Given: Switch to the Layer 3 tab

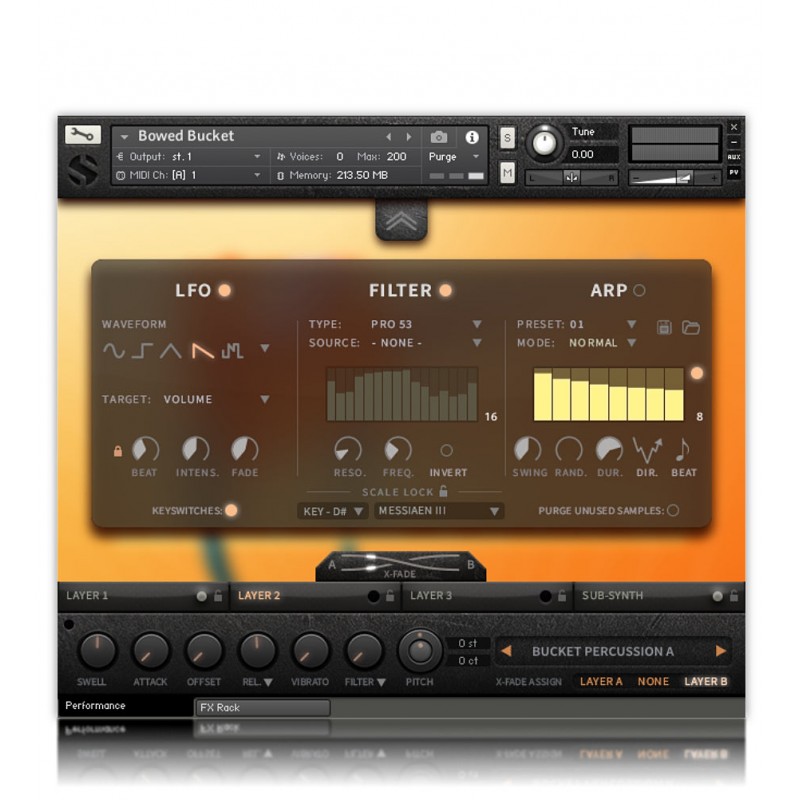Looking at the screenshot, I should 432,596.
